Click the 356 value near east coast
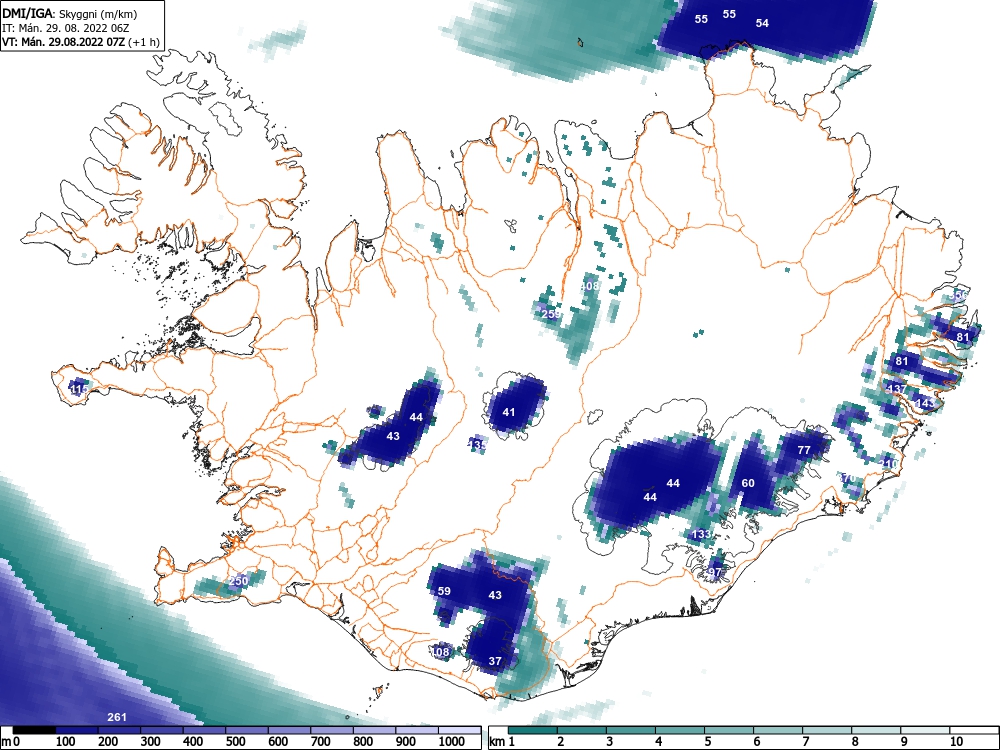 (959, 295)
